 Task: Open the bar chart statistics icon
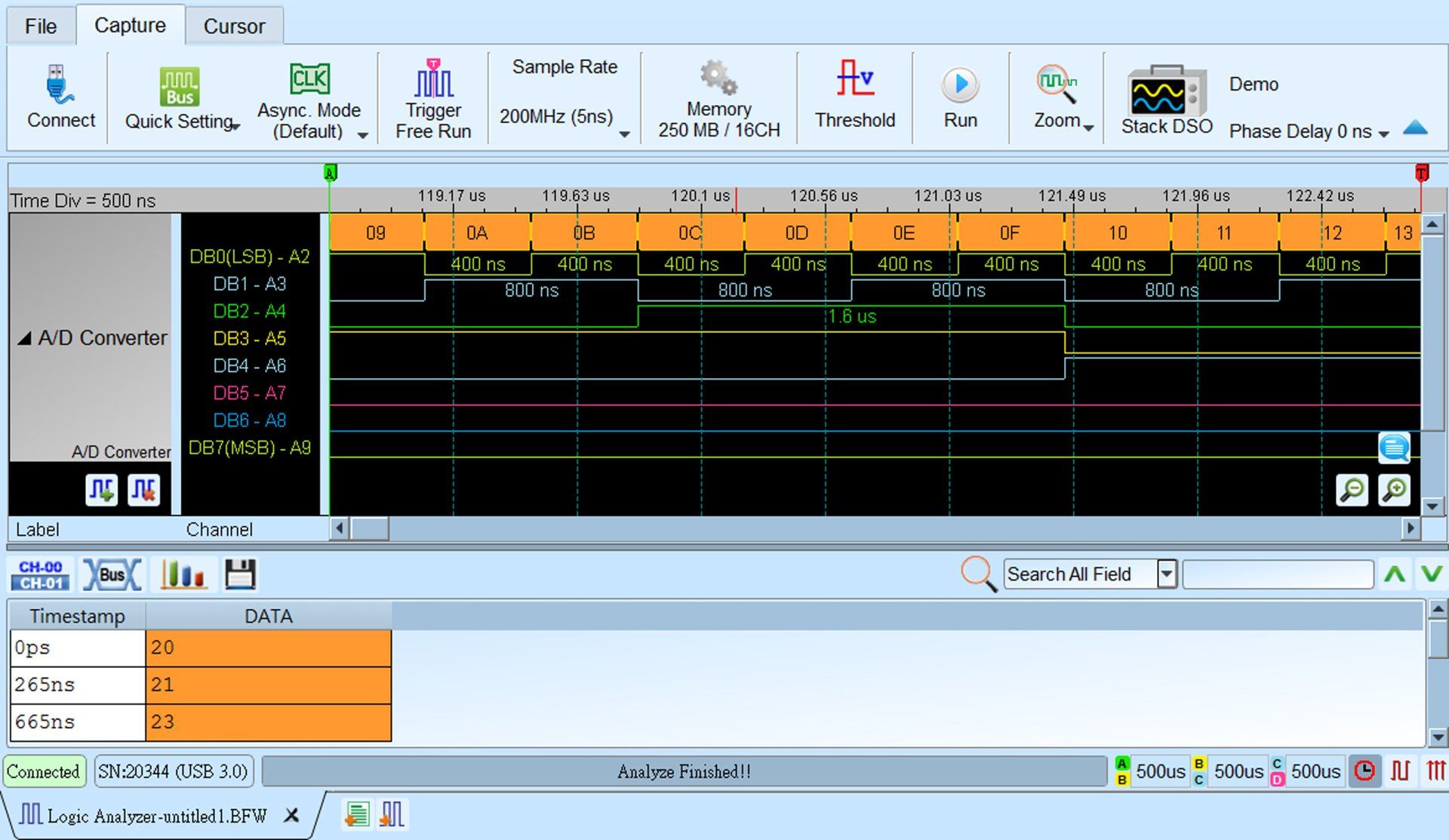click(183, 574)
